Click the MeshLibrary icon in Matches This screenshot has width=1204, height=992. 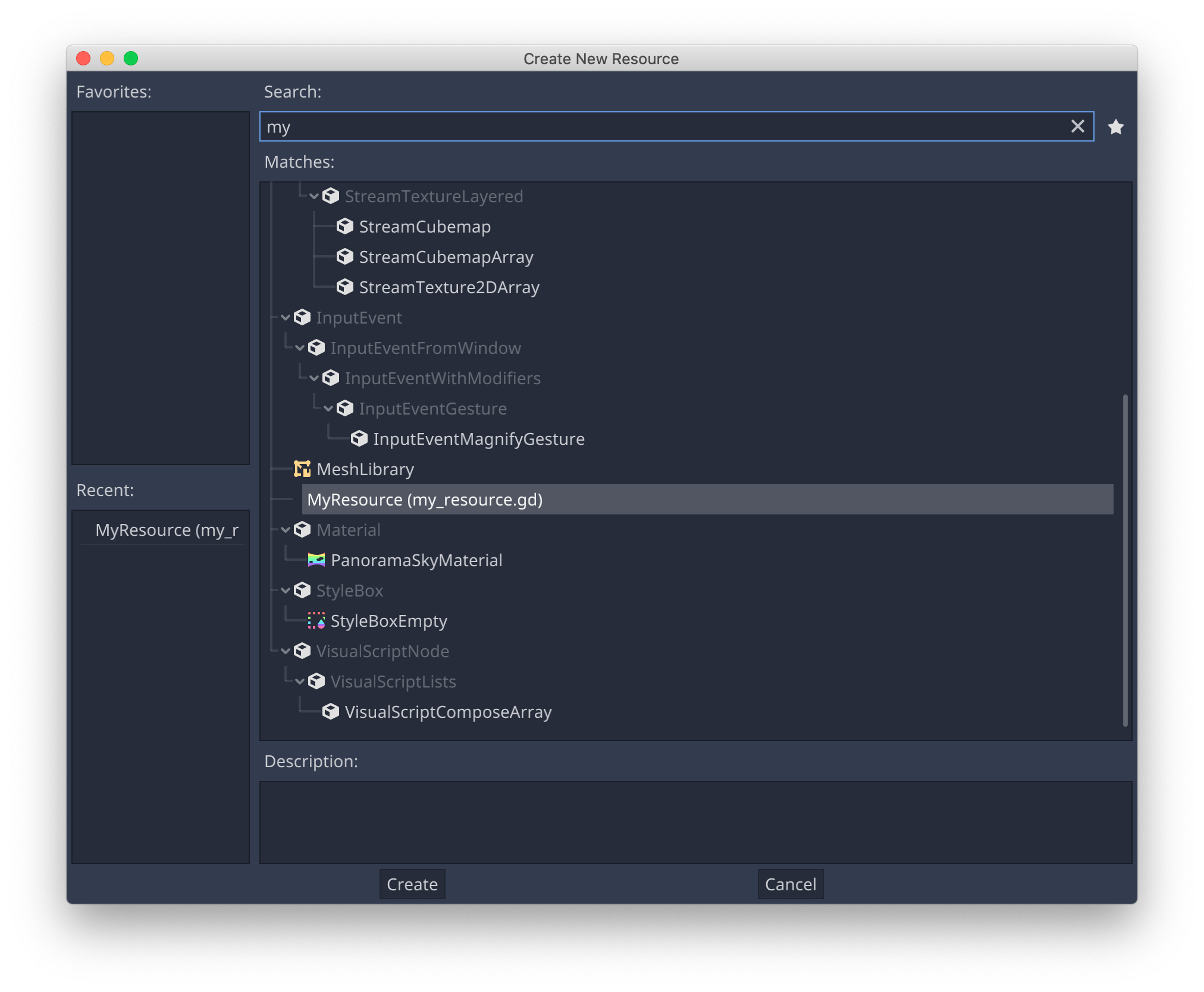303,469
